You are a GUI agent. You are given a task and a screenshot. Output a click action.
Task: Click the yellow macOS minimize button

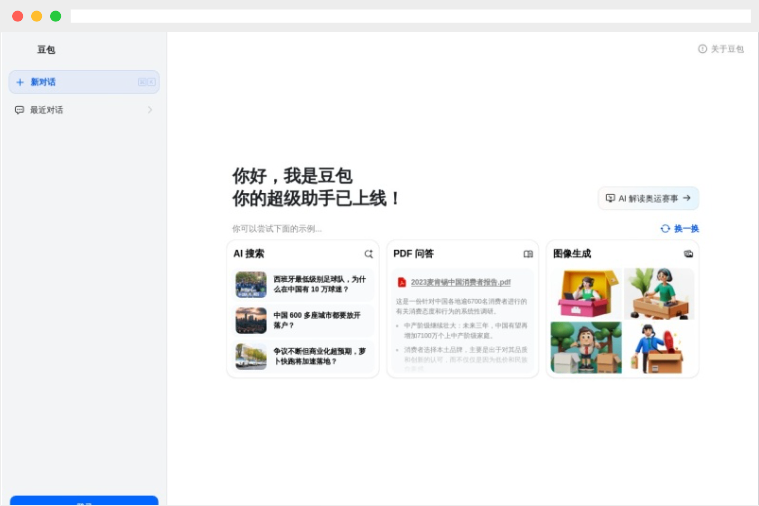coord(37,16)
